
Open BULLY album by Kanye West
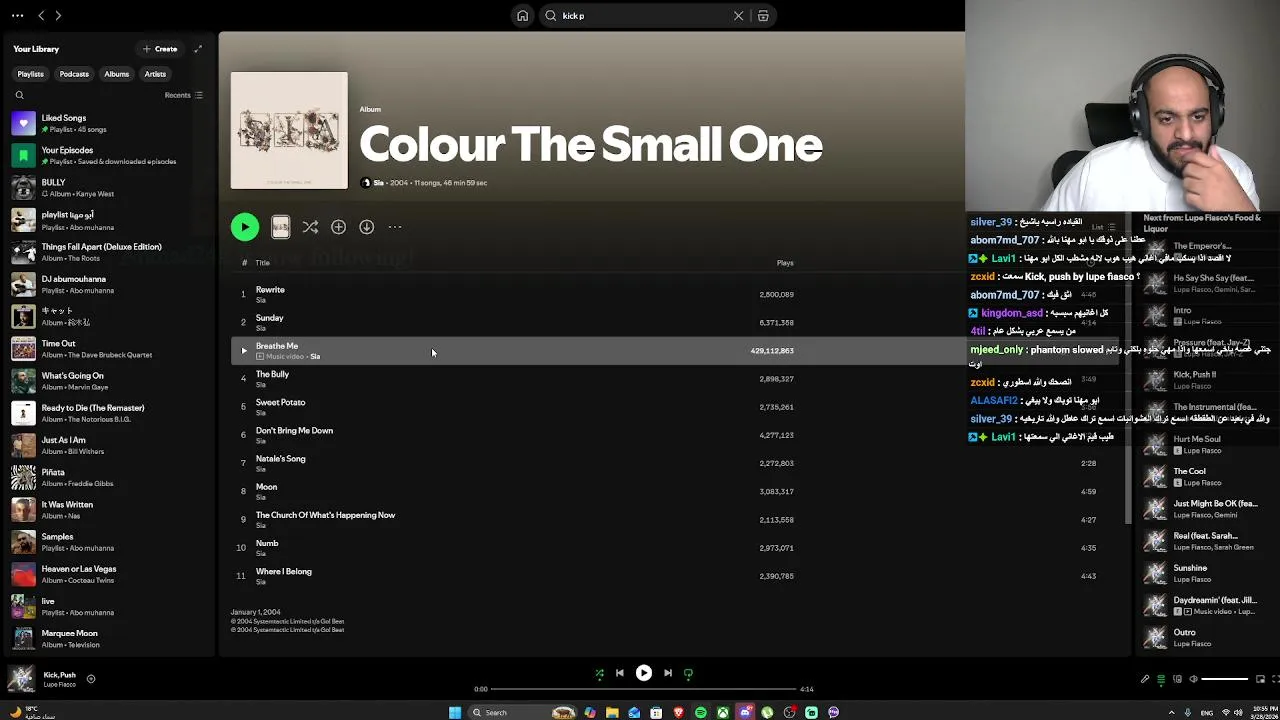coord(108,188)
